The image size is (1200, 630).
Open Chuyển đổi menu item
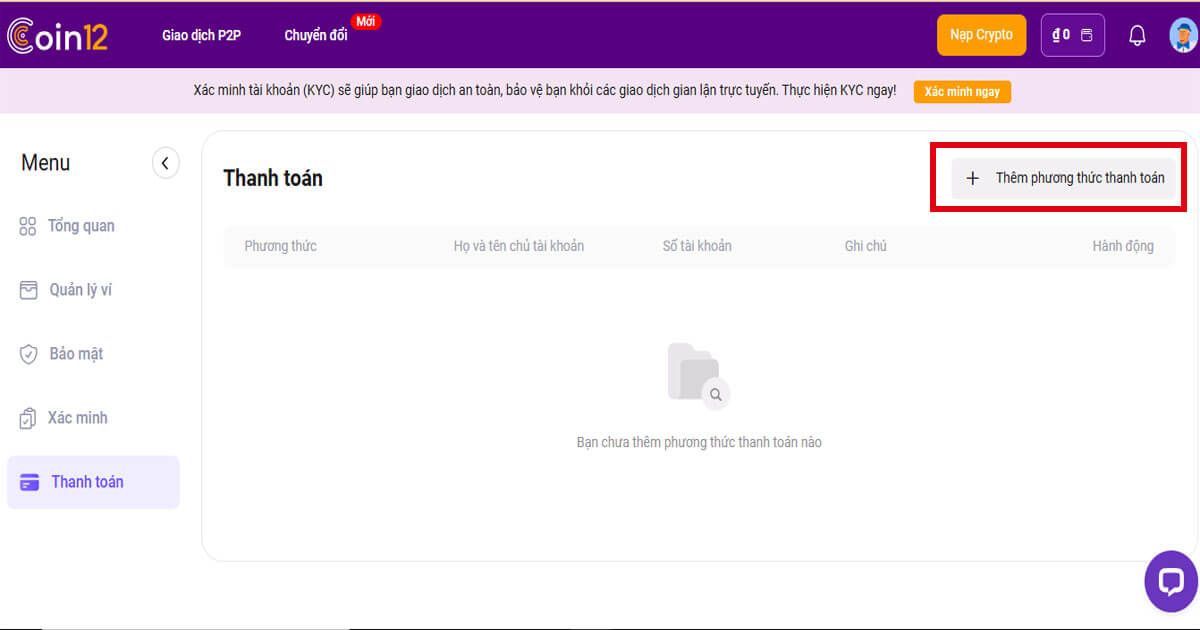tap(316, 35)
